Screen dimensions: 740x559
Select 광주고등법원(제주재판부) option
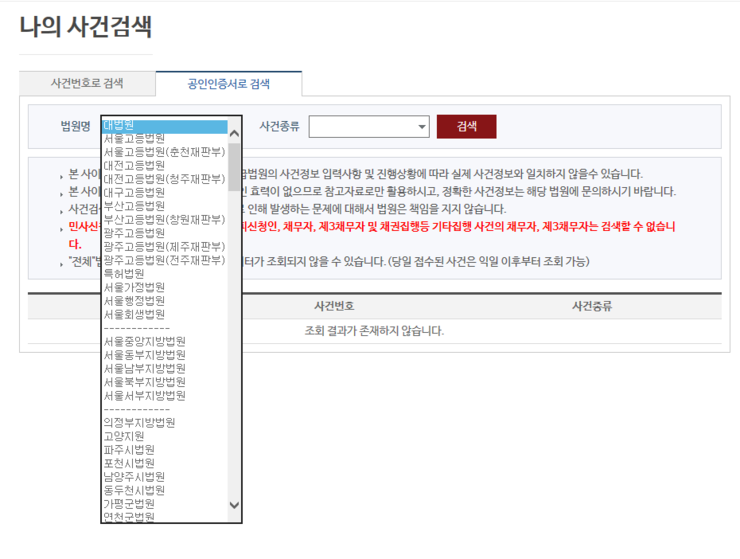(165, 246)
